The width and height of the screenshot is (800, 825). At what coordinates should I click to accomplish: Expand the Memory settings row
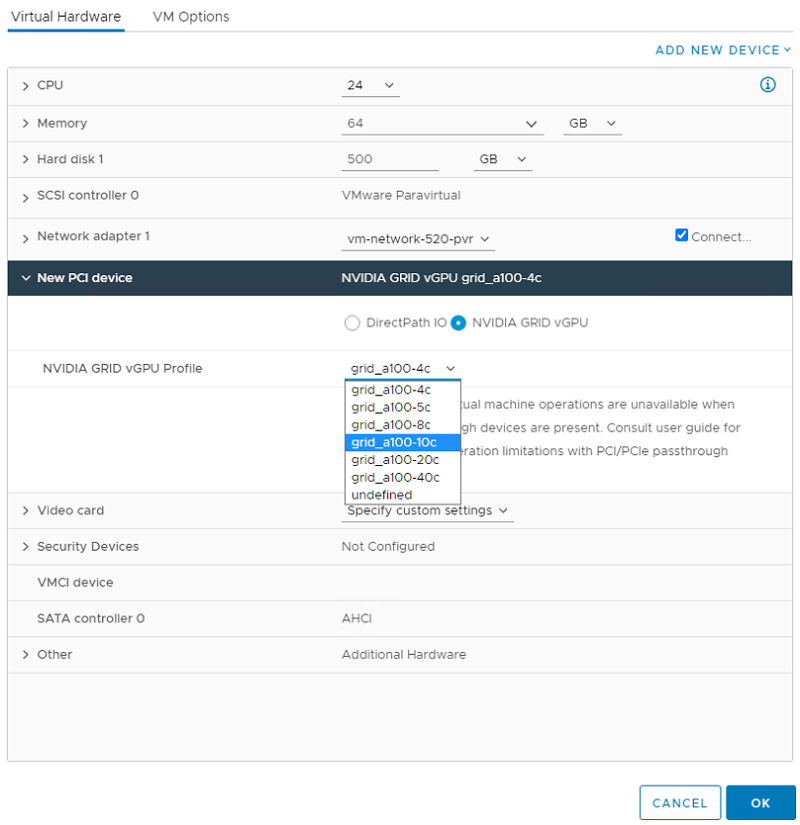click(x=25, y=123)
